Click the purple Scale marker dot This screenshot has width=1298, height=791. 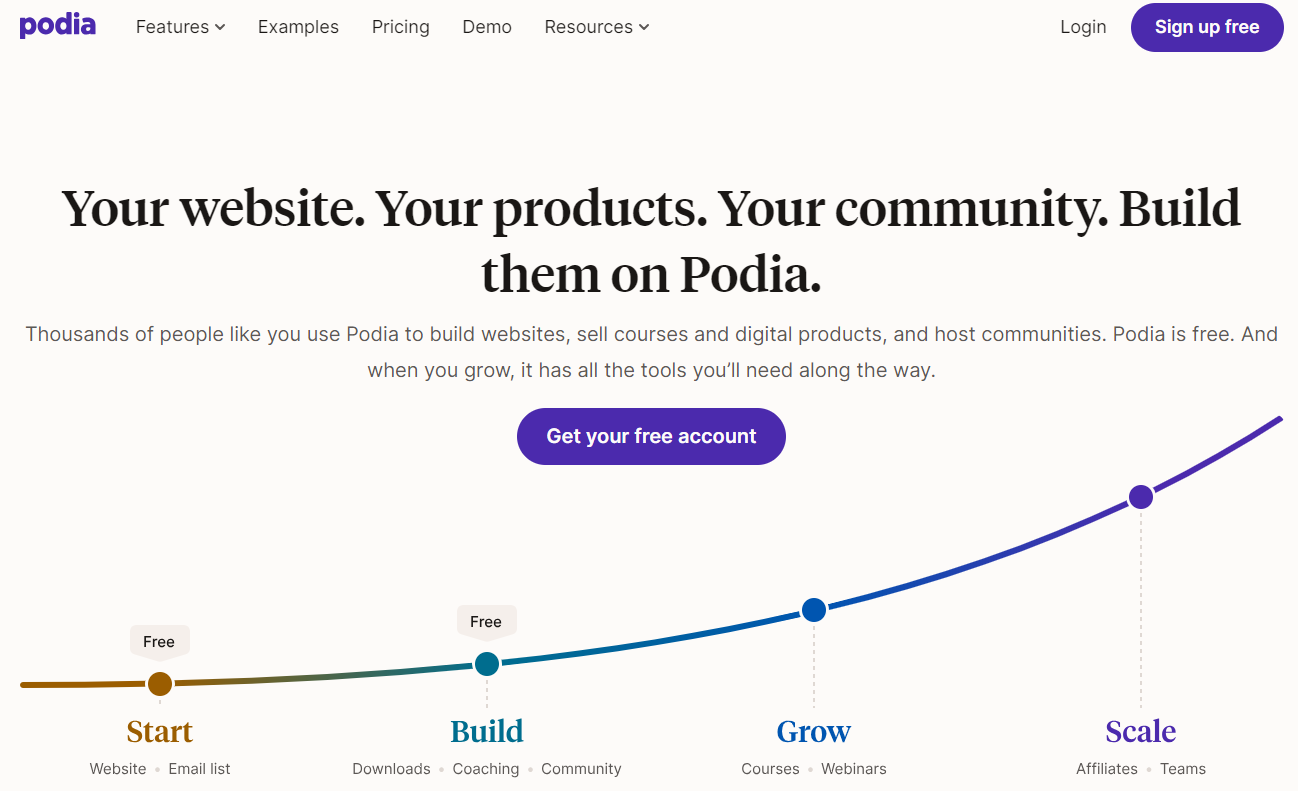[x=1141, y=497]
